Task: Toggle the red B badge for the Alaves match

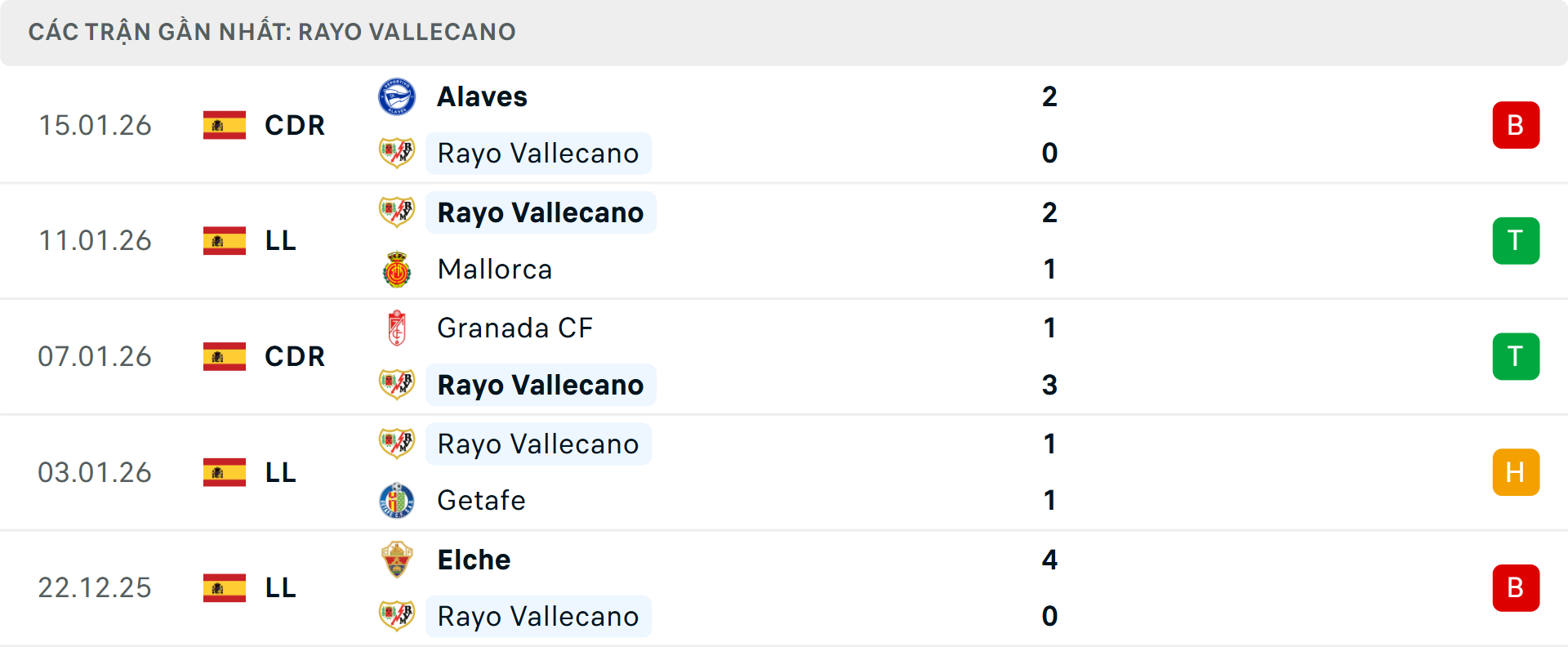Action: (1516, 125)
